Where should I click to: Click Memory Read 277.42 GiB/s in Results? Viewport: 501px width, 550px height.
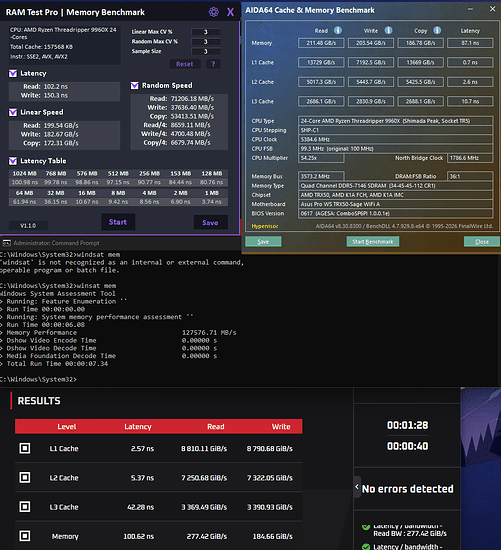tap(207, 536)
